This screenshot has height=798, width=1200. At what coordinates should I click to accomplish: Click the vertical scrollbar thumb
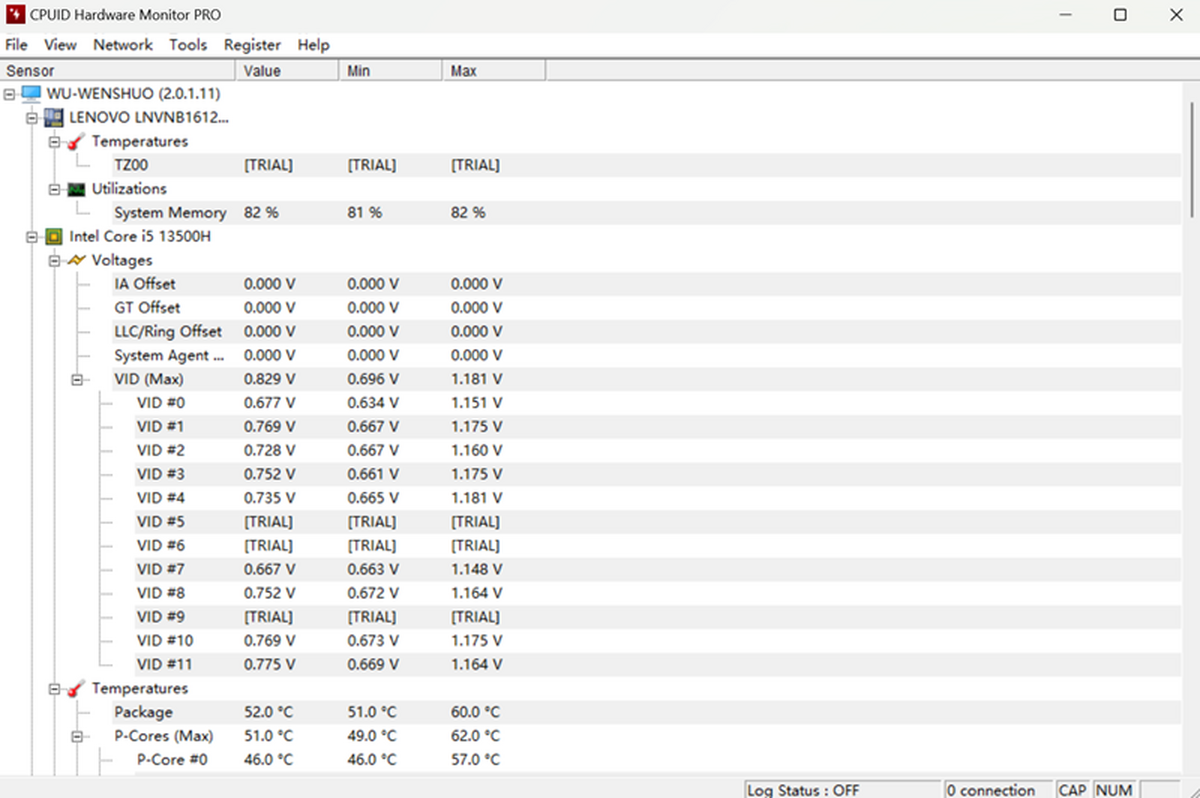(1191, 158)
